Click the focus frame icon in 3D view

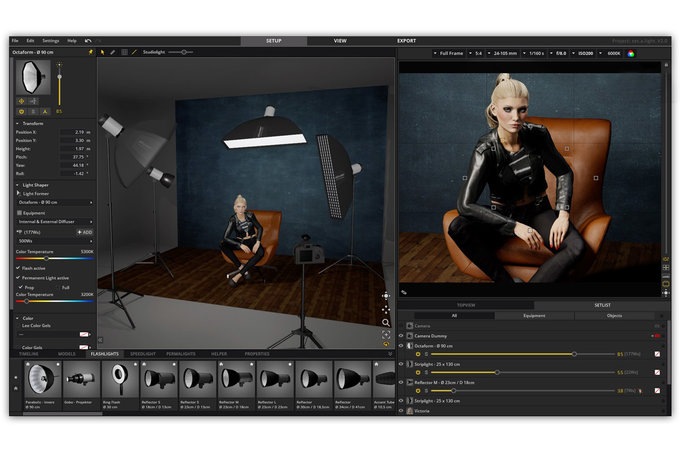pos(386,335)
